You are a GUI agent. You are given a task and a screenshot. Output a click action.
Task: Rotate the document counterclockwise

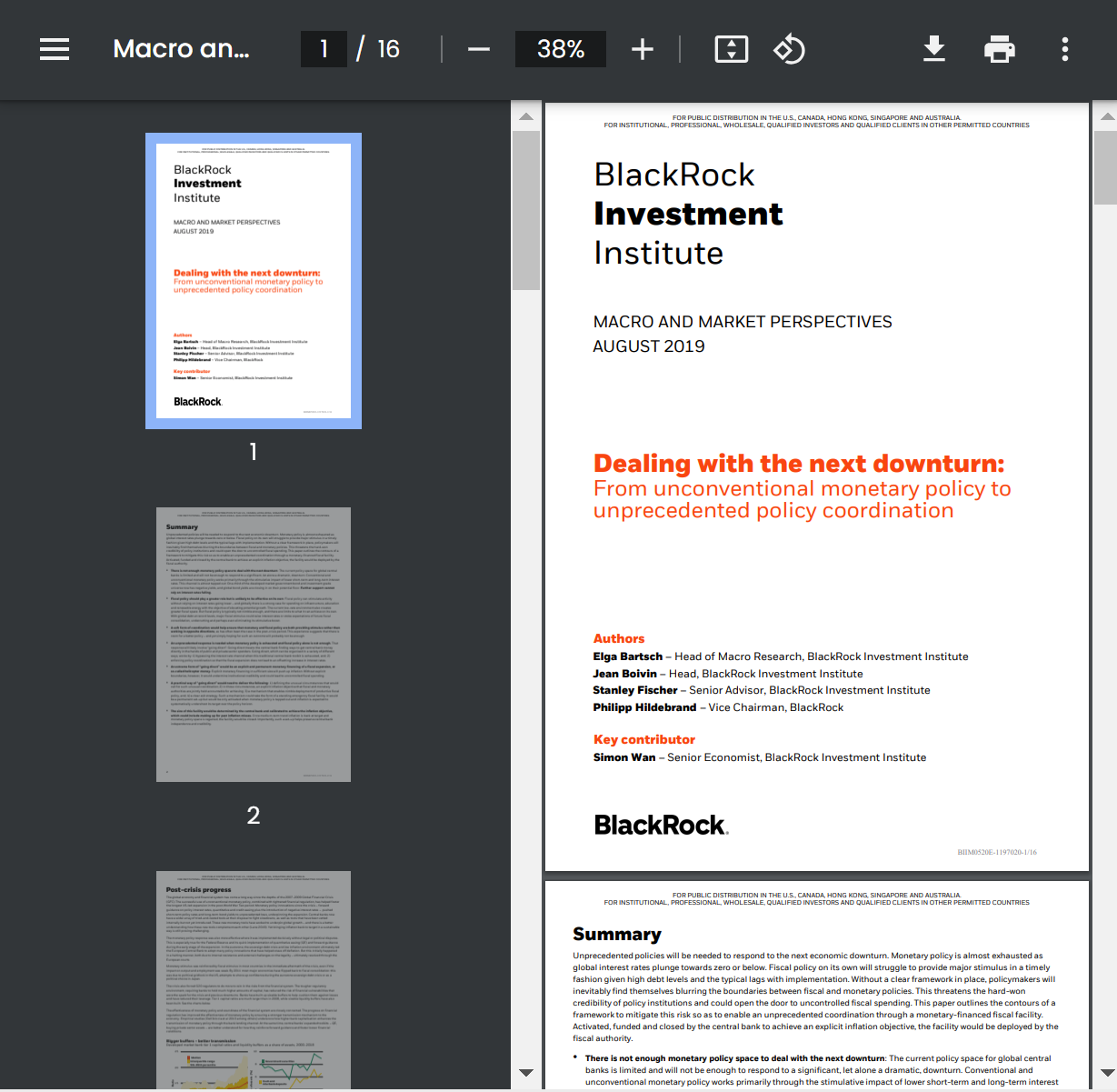789,49
